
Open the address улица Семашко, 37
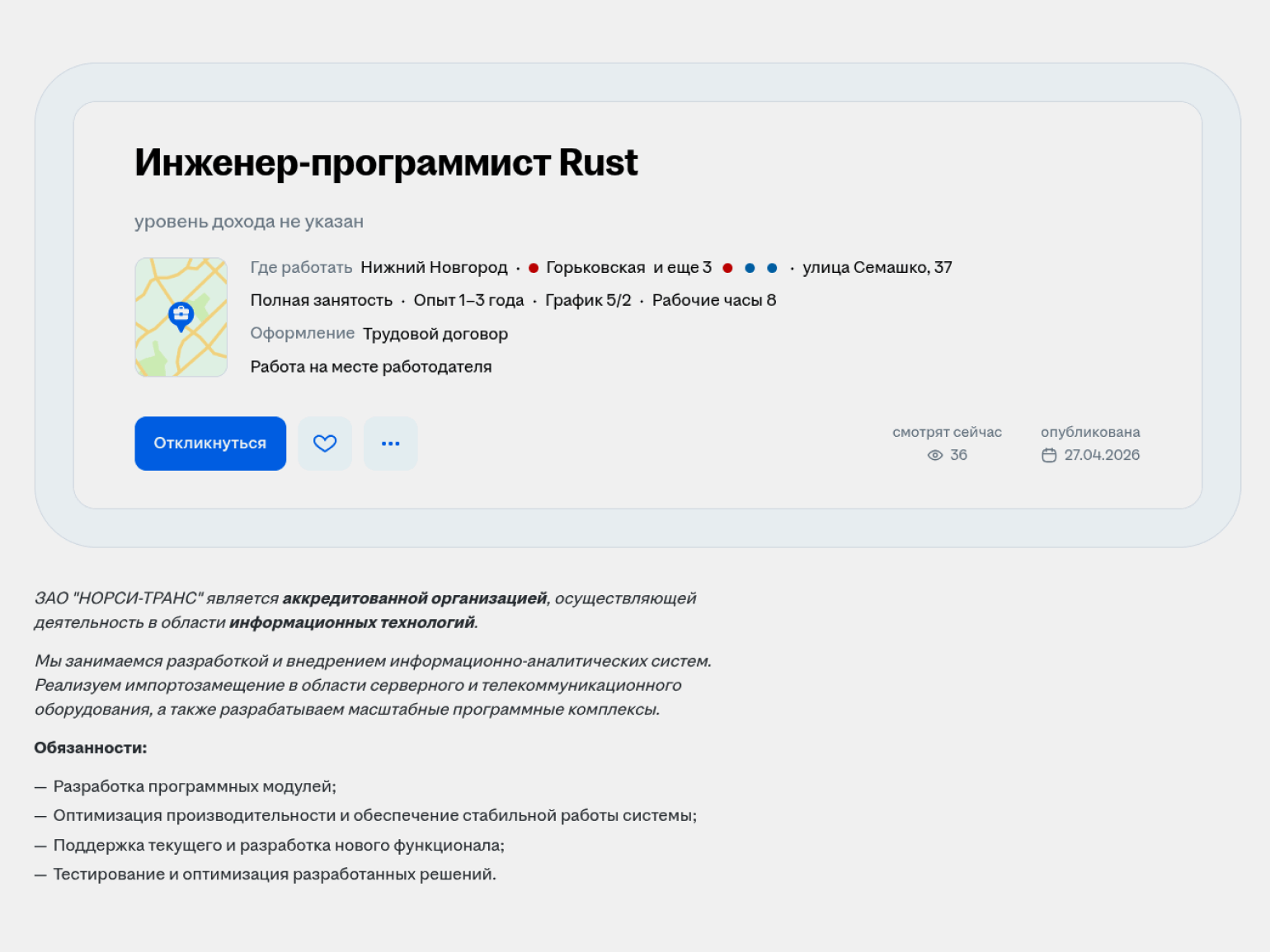click(x=877, y=268)
